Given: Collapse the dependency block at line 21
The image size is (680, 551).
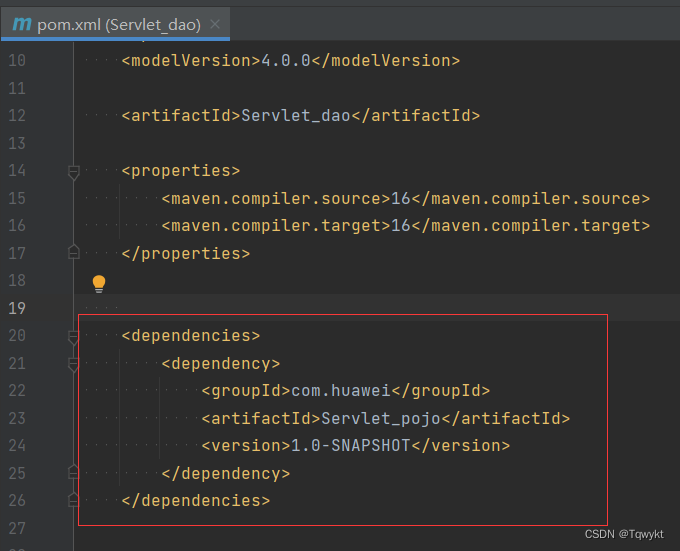Looking at the screenshot, I should click(74, 365).
